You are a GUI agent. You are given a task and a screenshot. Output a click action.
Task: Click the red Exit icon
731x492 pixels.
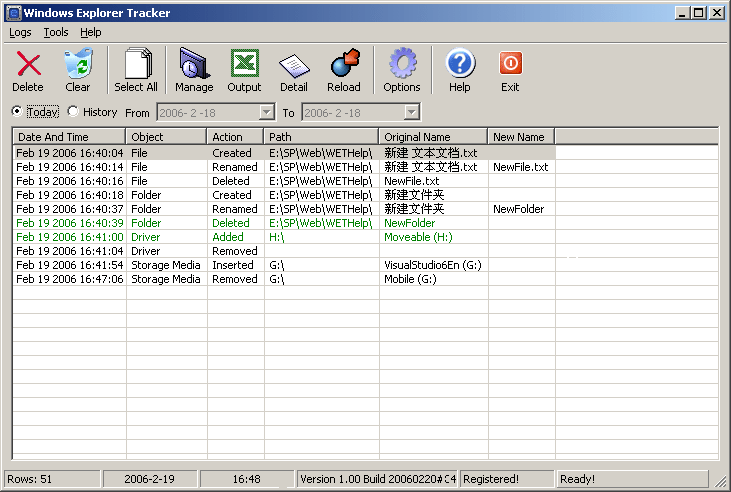point(510,63)
